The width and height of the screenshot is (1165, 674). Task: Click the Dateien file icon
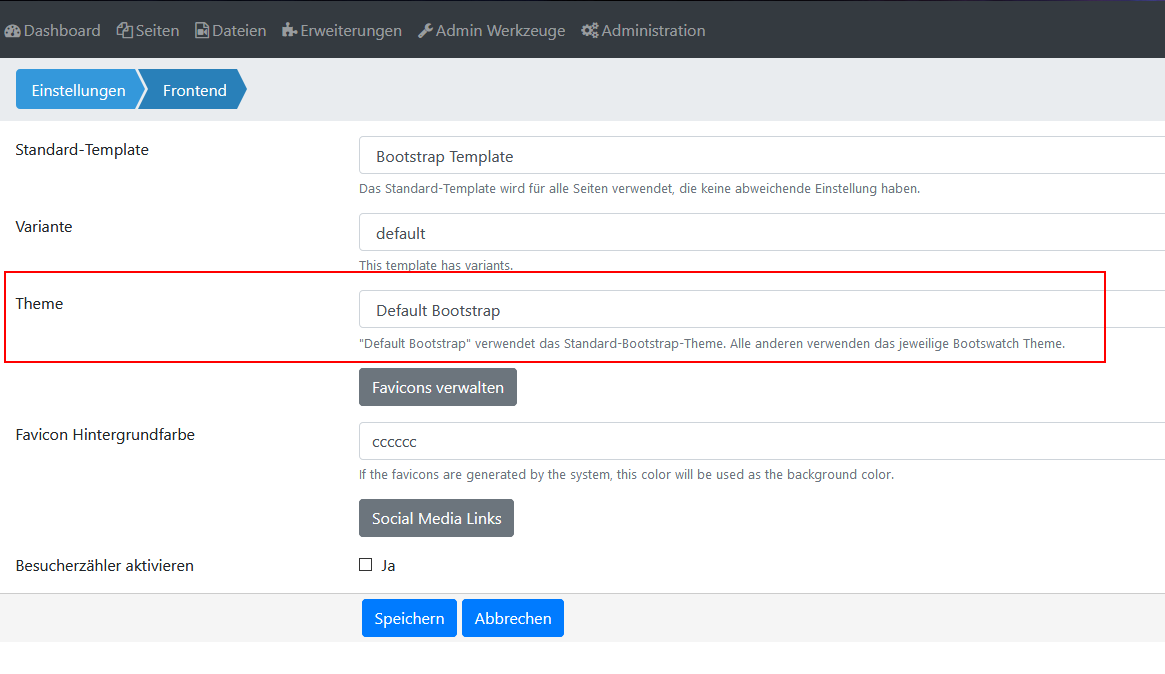(x=201, y=30)
